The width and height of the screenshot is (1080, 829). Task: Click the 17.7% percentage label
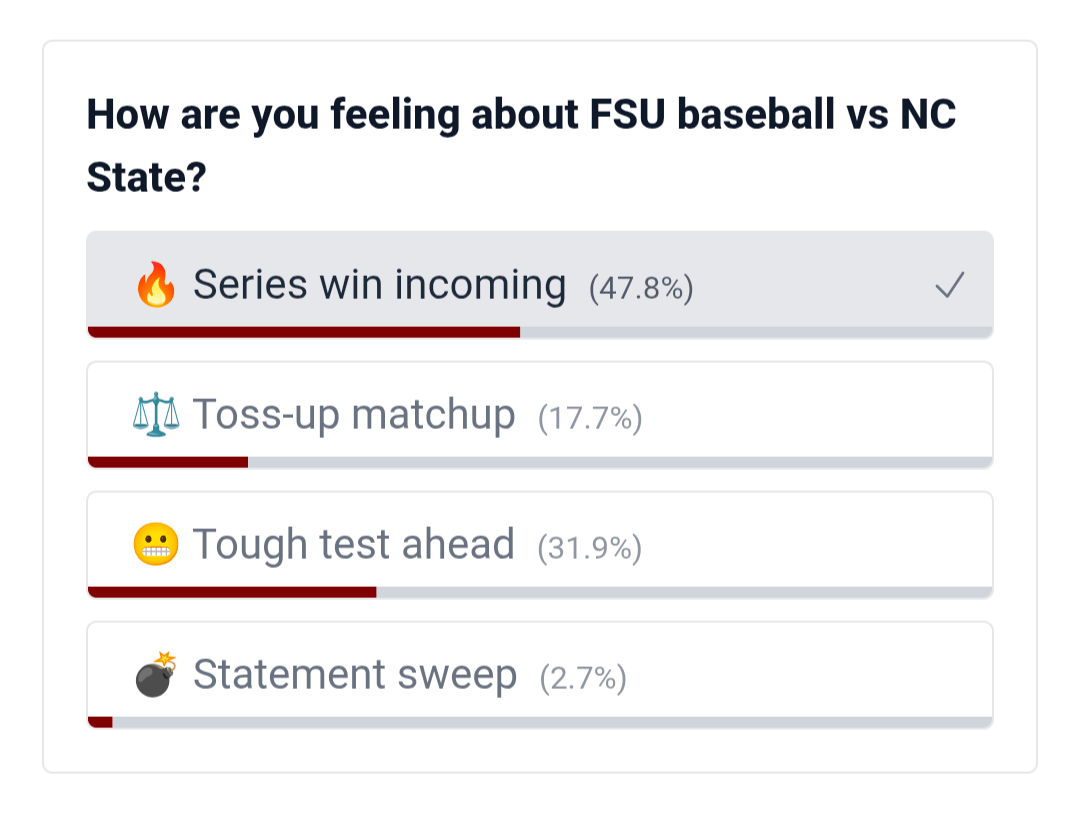coord(590,418)
